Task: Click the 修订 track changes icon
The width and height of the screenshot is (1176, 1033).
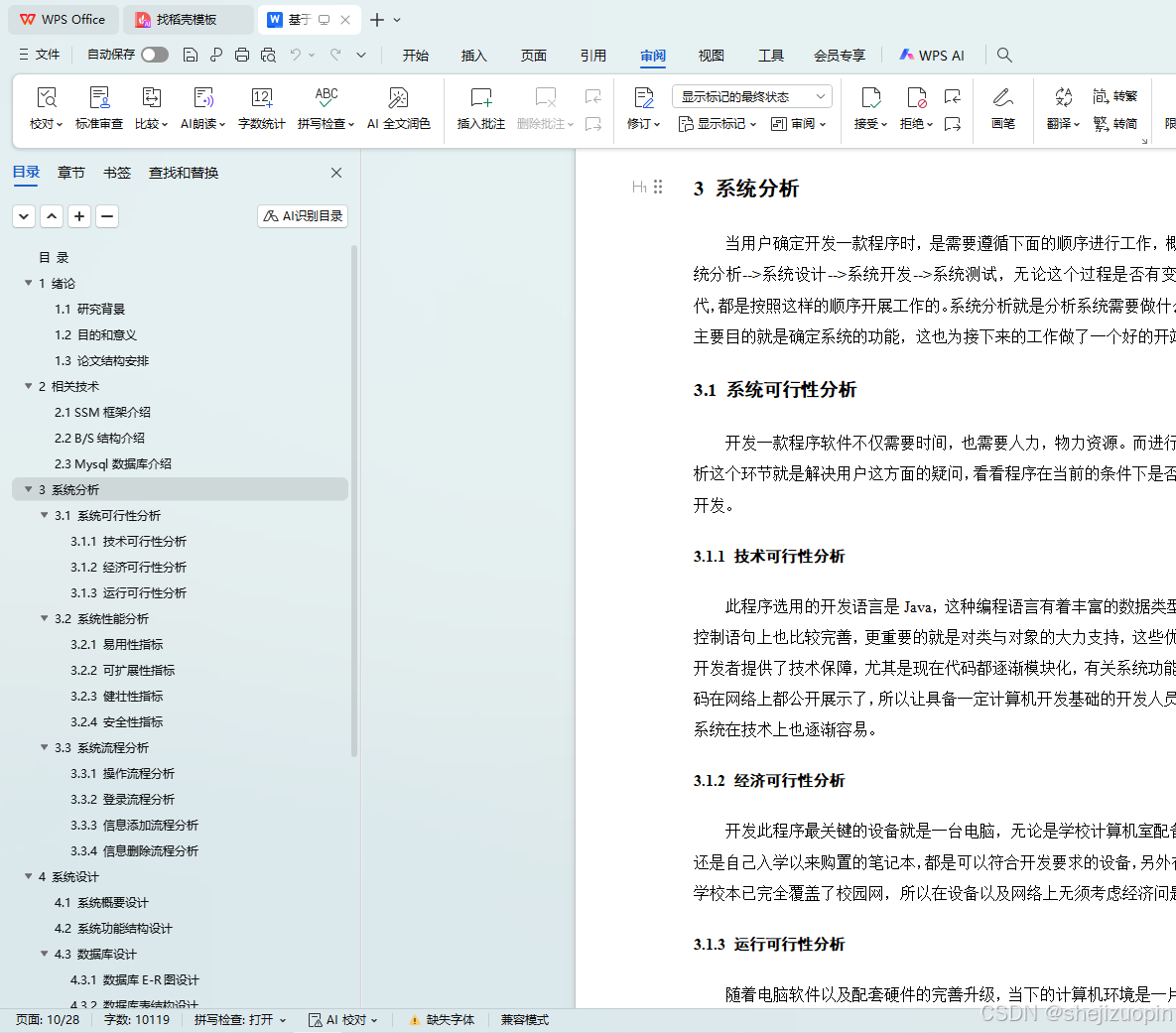Action: pos(643,97)
